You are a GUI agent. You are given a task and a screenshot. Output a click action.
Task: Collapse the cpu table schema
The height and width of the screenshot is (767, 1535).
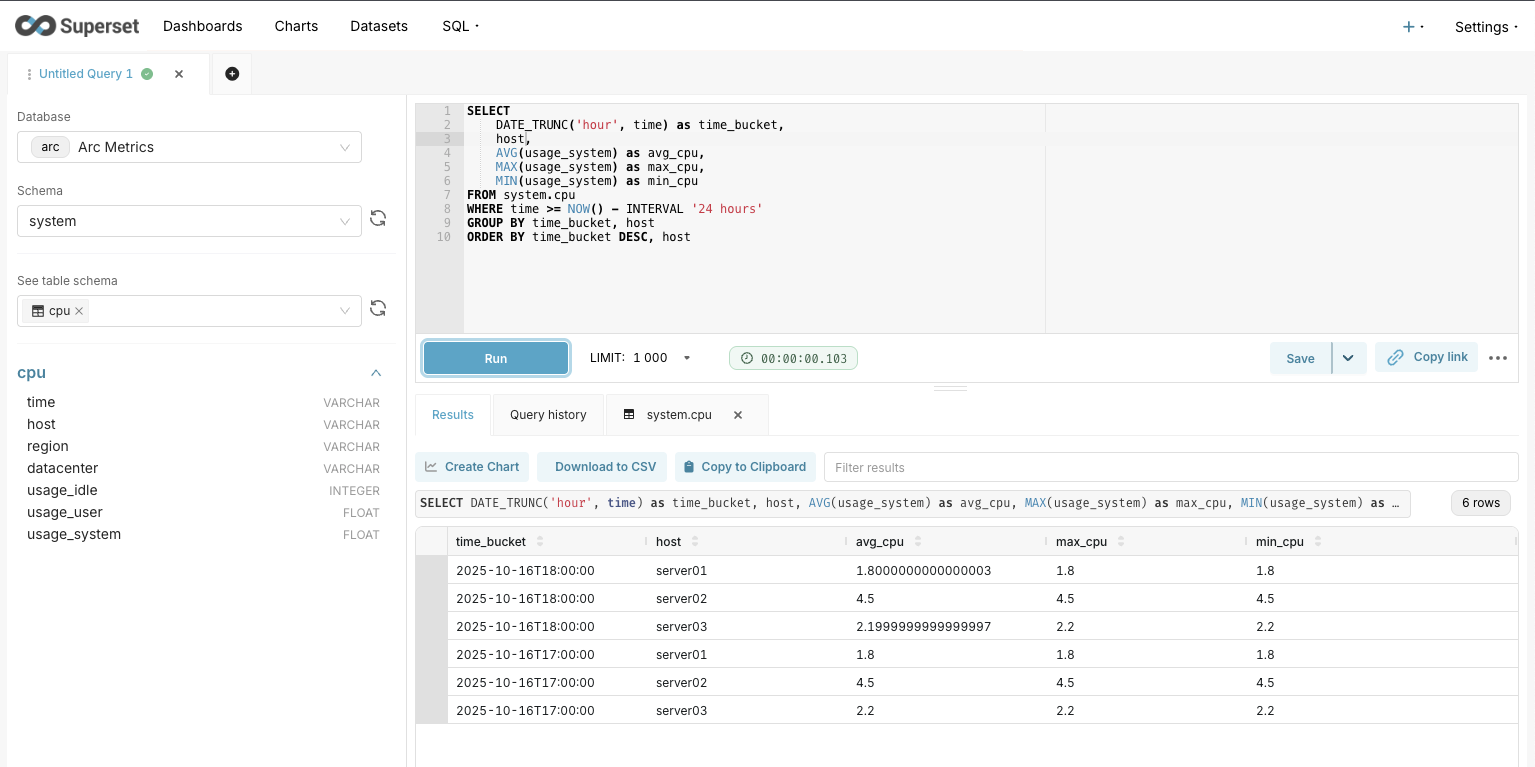tap(376, 373)
